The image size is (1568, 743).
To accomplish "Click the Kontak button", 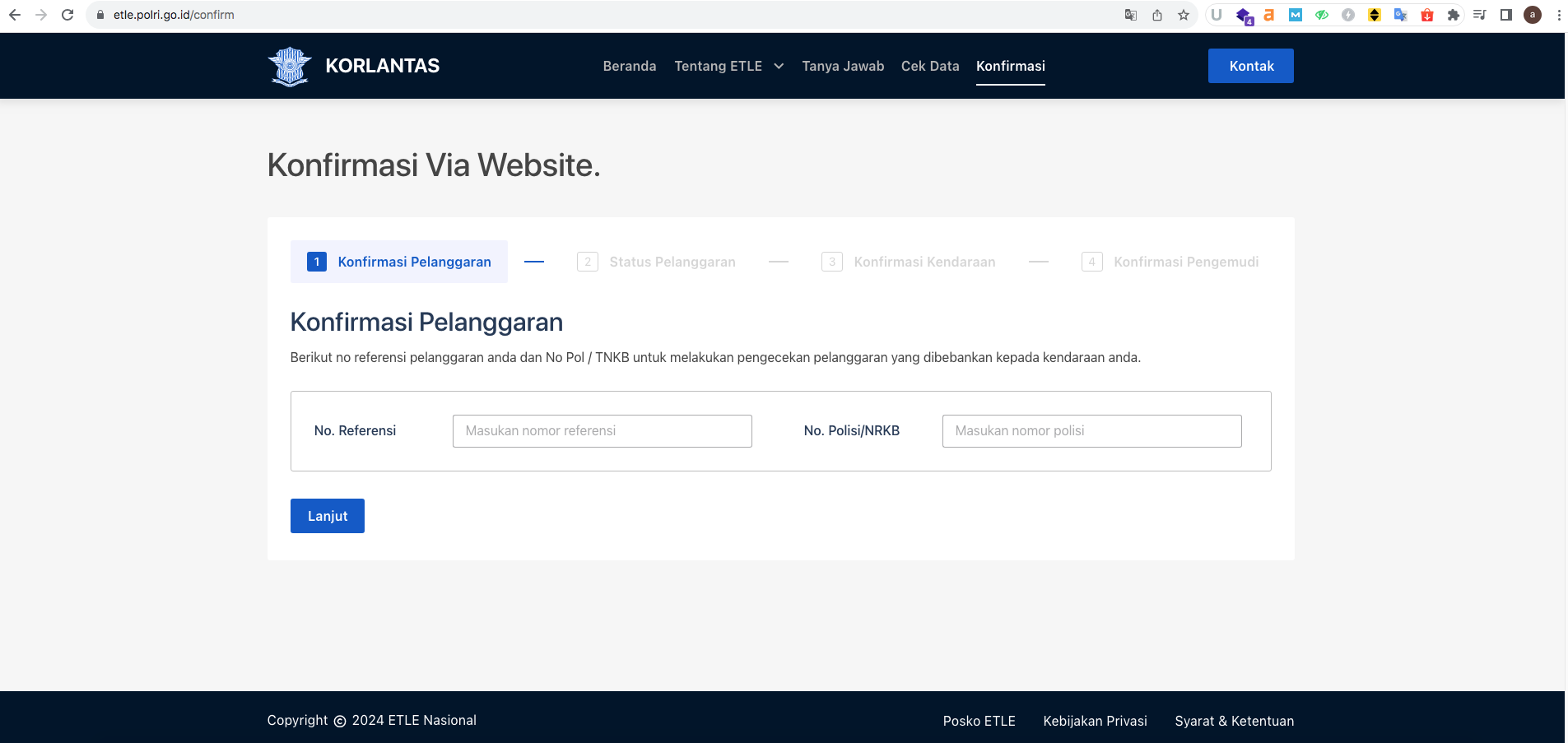I will coord(1251,66).
